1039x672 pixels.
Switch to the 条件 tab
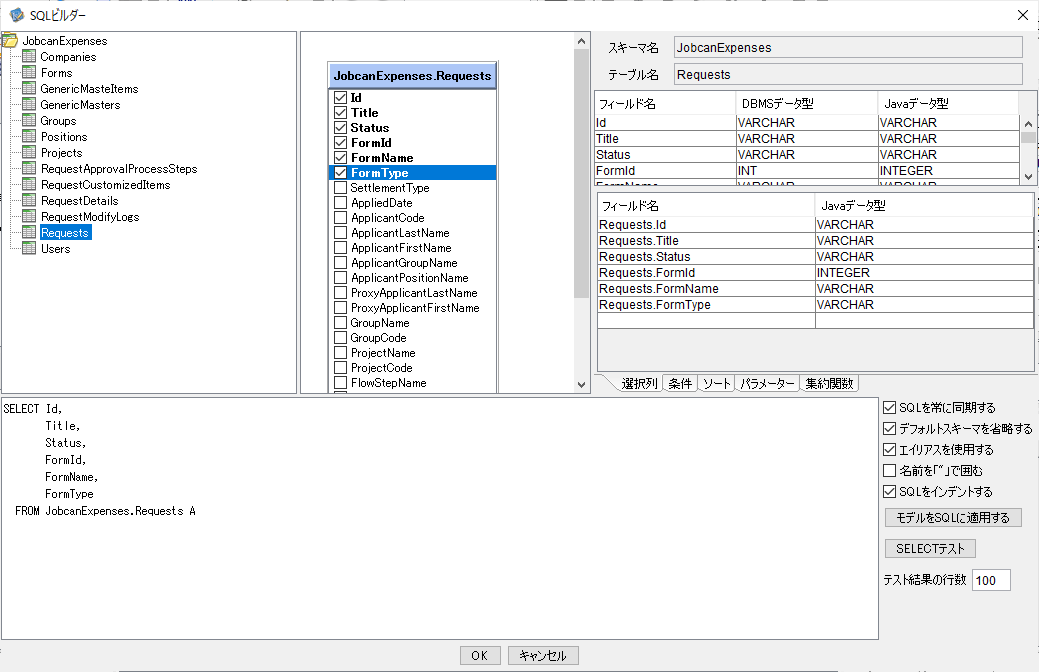[x=680, y=383]
